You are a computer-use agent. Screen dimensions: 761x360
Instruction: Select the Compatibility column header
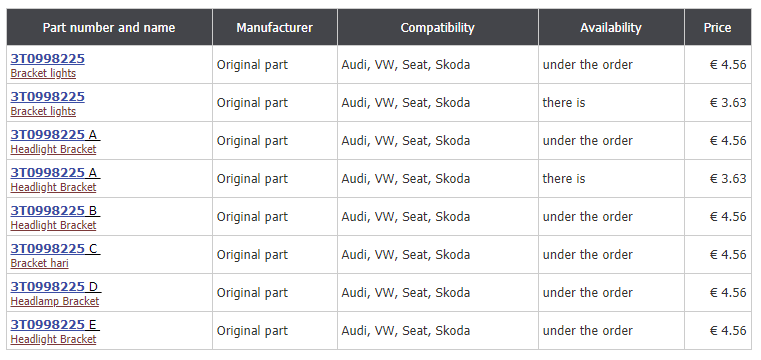(438, 27)
